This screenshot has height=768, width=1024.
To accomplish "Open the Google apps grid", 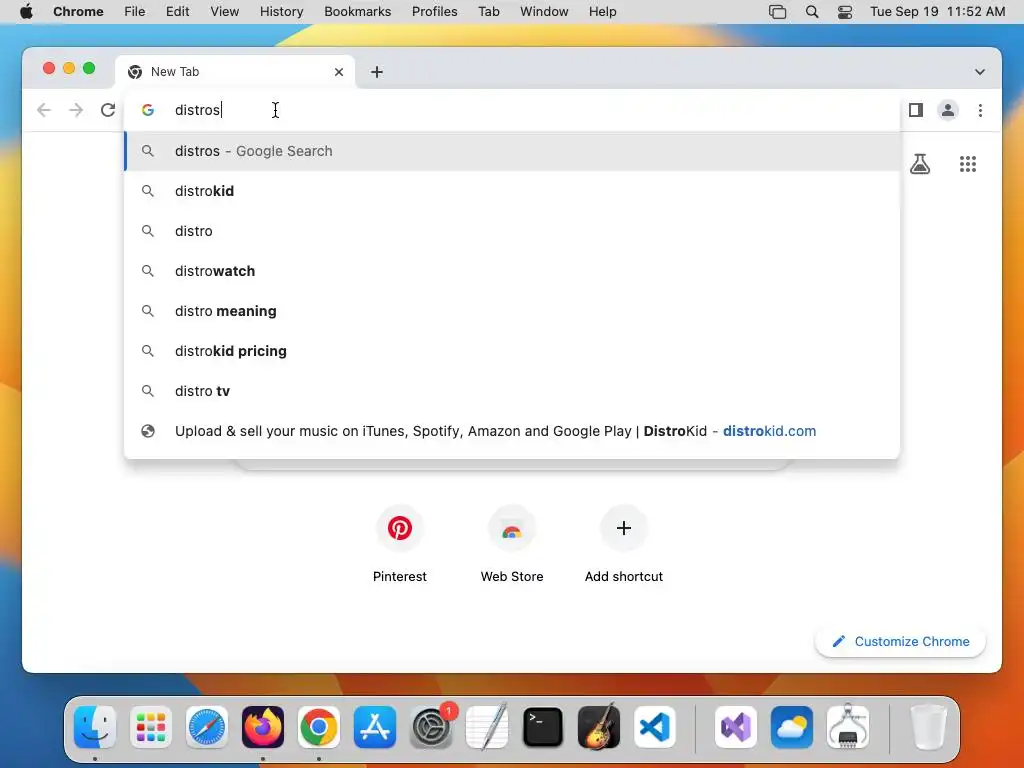I will pyautogui.click(x=968, y=164).
